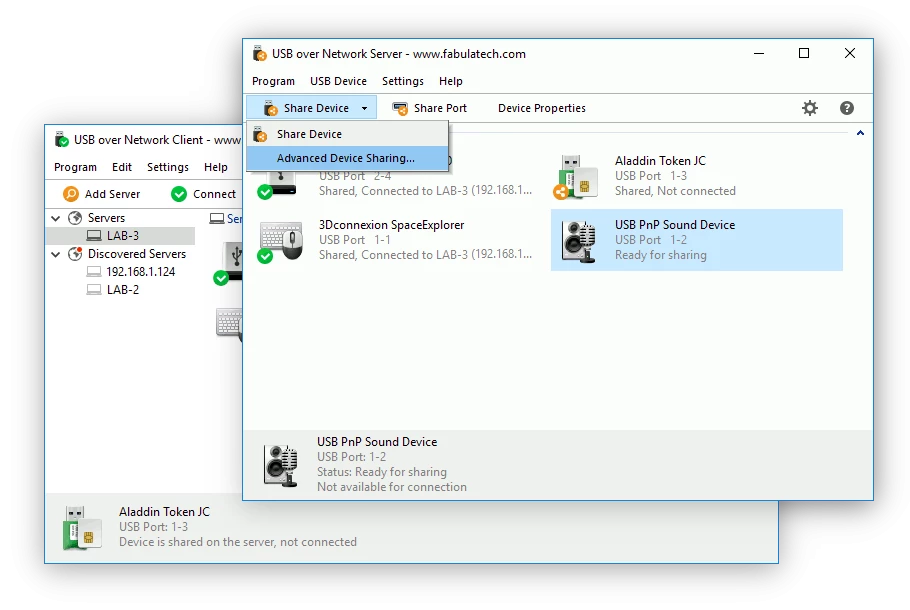Viewport: 910px width, 610px height.
Task: Open the Server window Help menu
Action: click(451, 81)
